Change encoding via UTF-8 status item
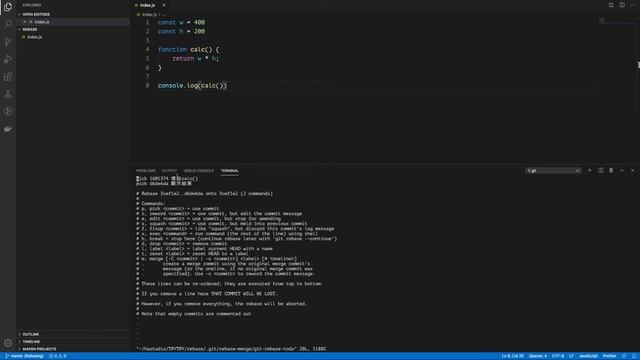 [x=558, y=356]
